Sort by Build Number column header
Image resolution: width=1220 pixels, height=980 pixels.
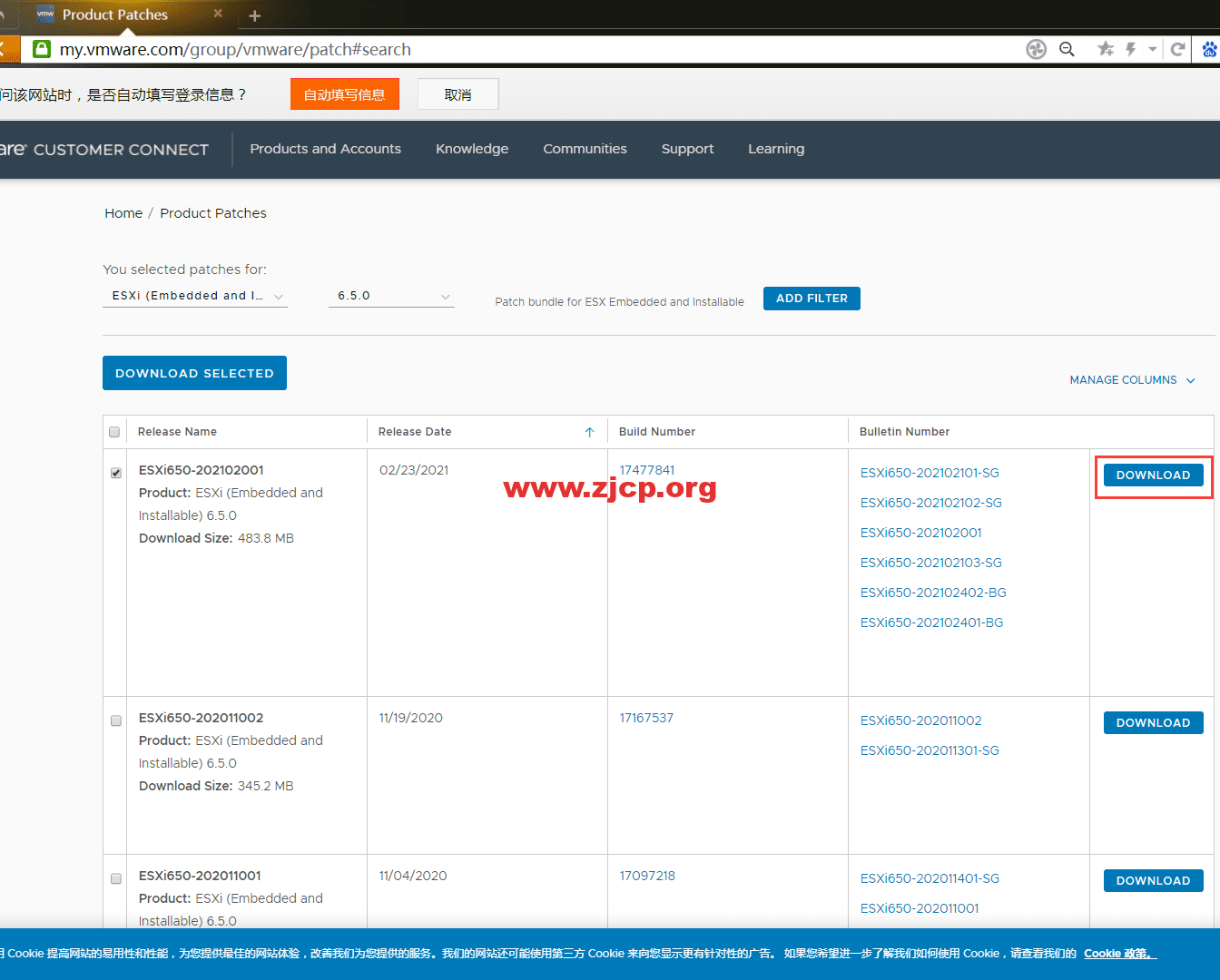[x=657, y=432]
